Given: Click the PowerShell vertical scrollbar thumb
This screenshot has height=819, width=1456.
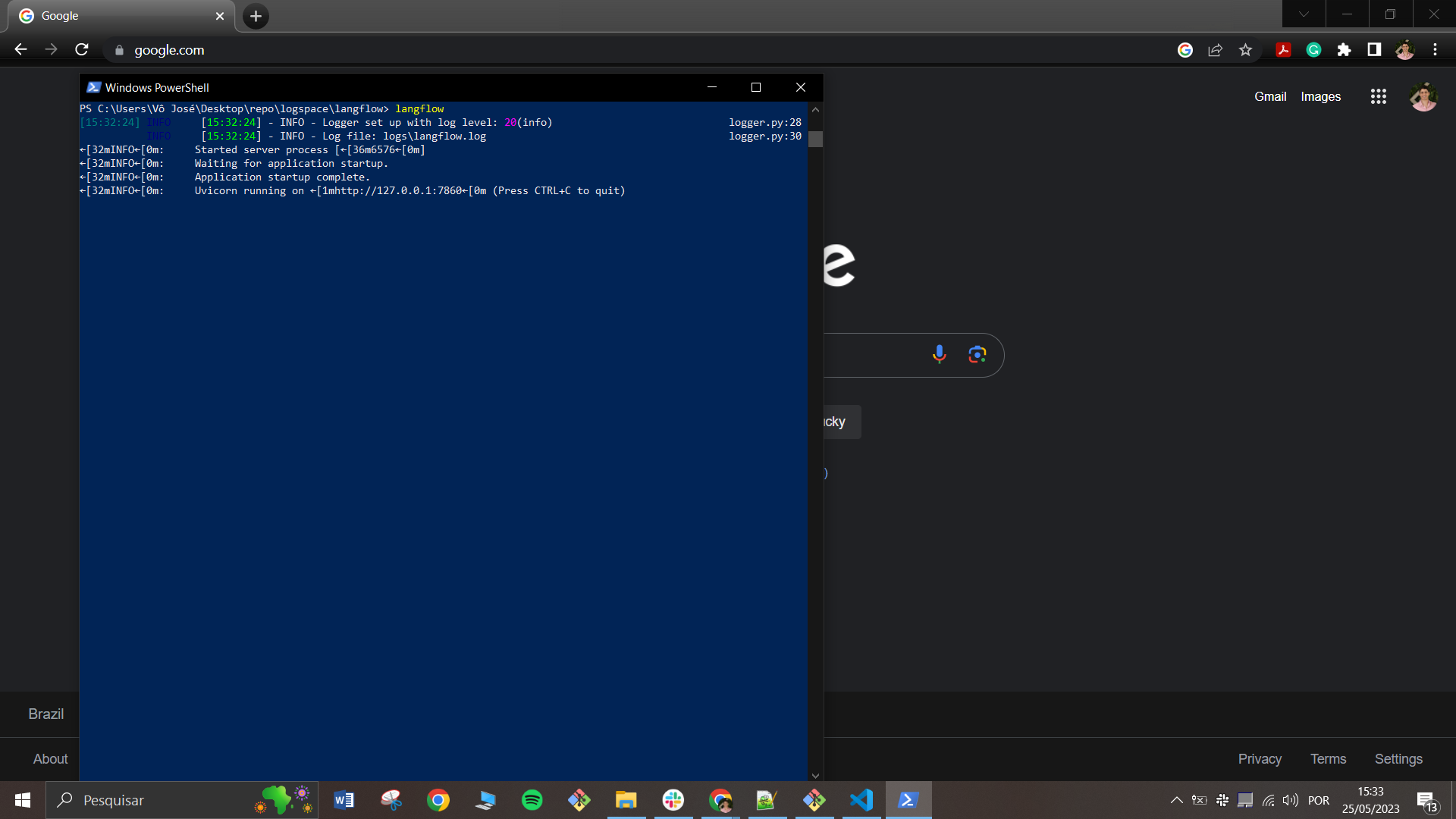Looking at the screenshot, I should coord(815,139).
